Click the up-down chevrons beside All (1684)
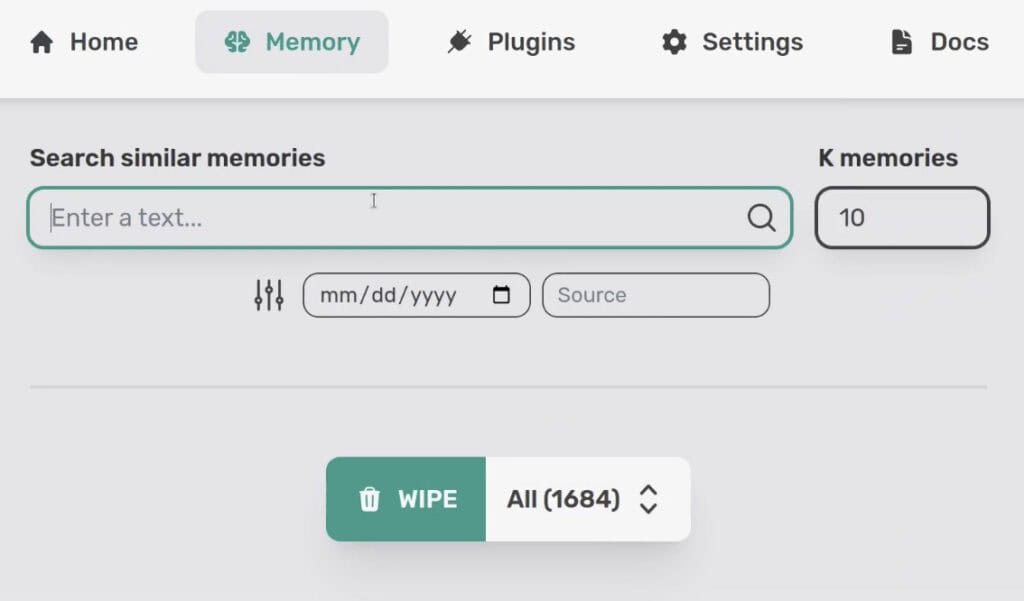Image resolution: width=1024 pixels, height=601 pixels. 648,499
